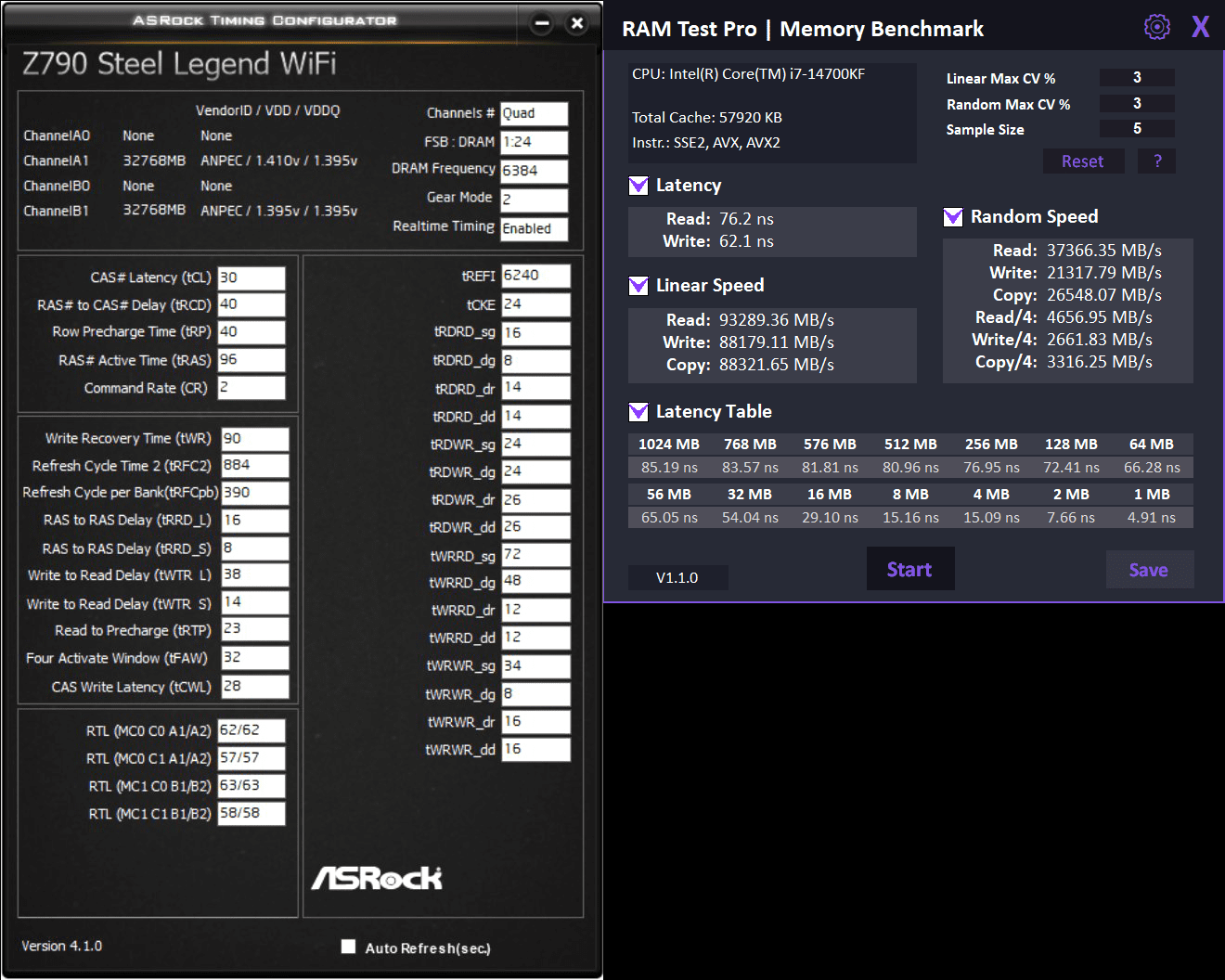The image size is (1225, 980).
Task: Close RAM Test Pro with the X icon
Action: click(x=1200, y=27)
